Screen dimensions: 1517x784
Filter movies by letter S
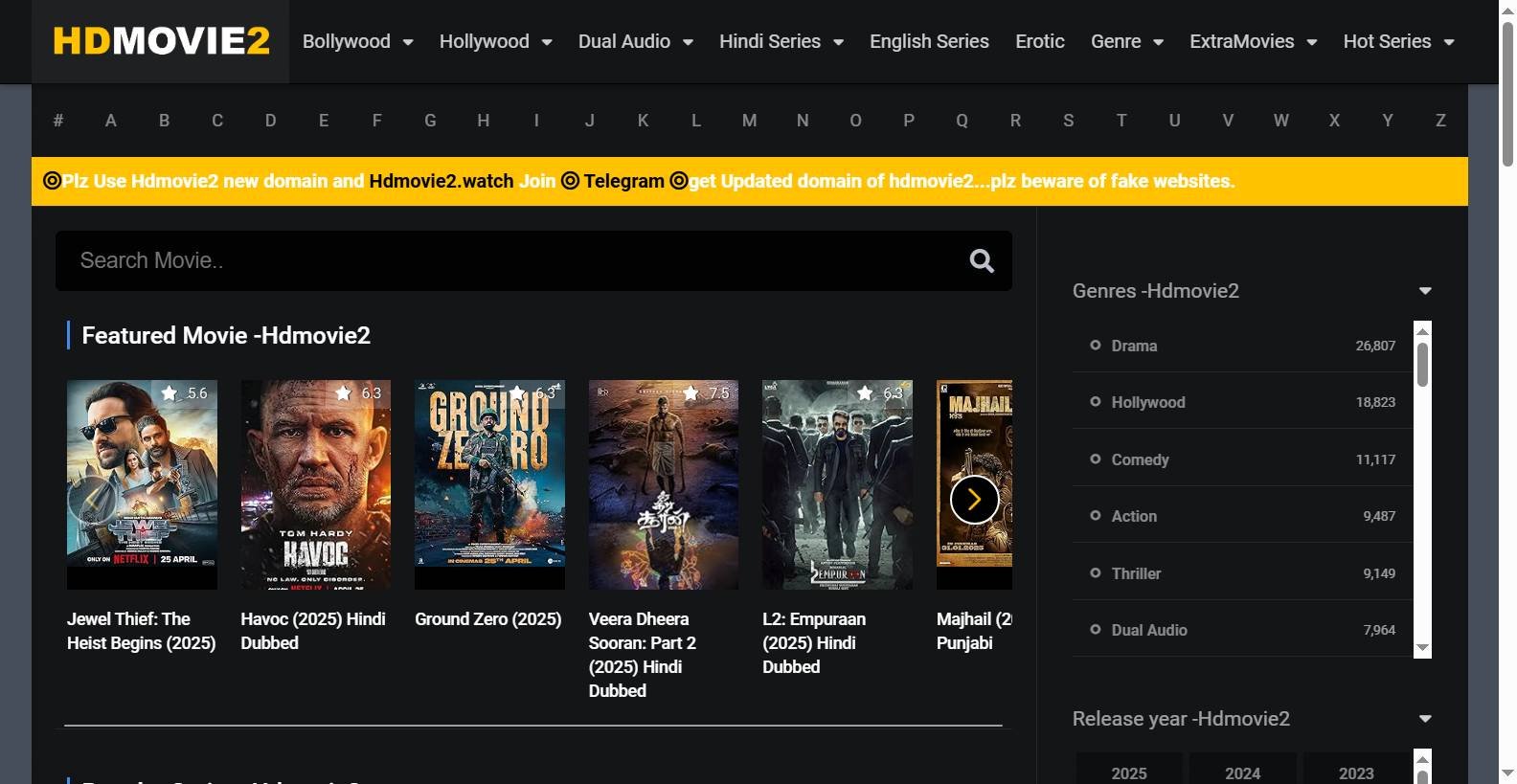1069,121
